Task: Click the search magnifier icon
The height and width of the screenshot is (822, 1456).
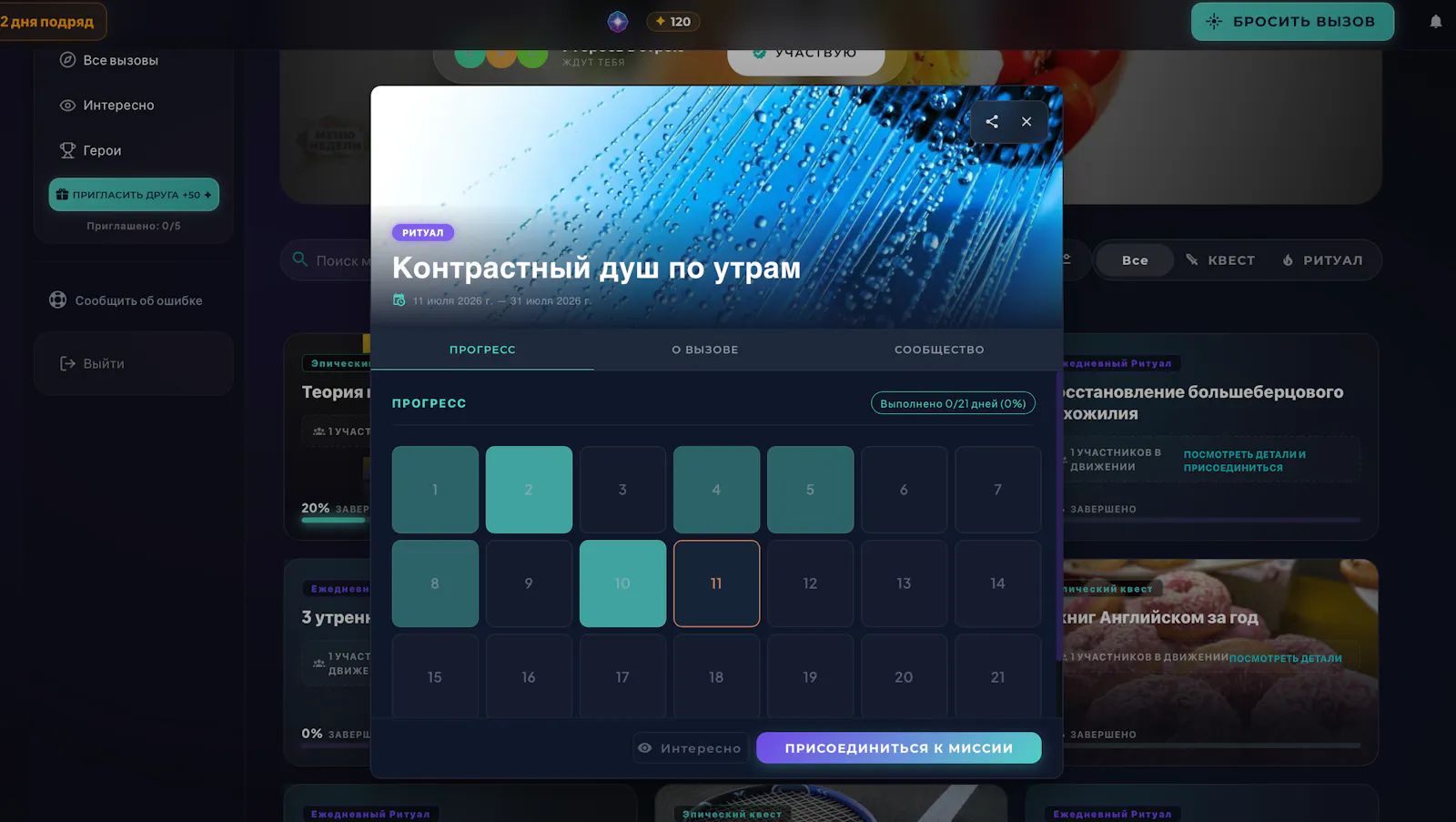Action: point(299,259)
